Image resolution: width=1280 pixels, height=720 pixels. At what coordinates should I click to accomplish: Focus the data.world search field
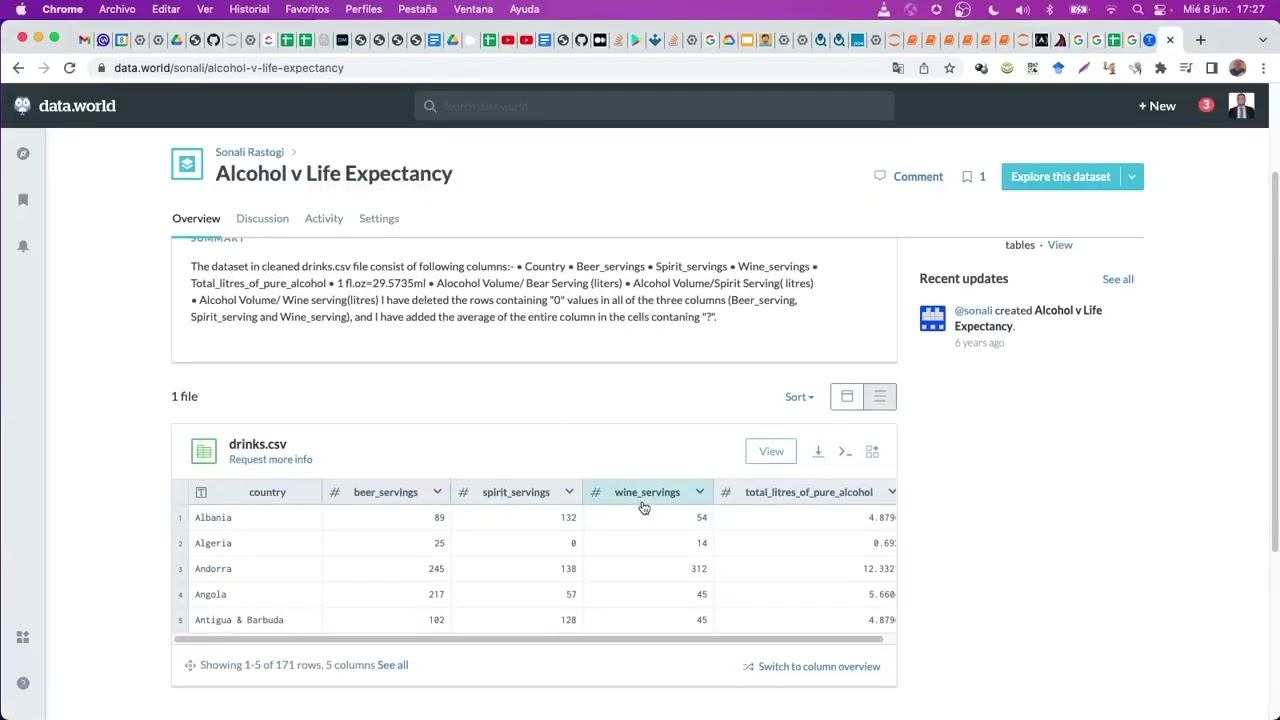click(654, 106)
